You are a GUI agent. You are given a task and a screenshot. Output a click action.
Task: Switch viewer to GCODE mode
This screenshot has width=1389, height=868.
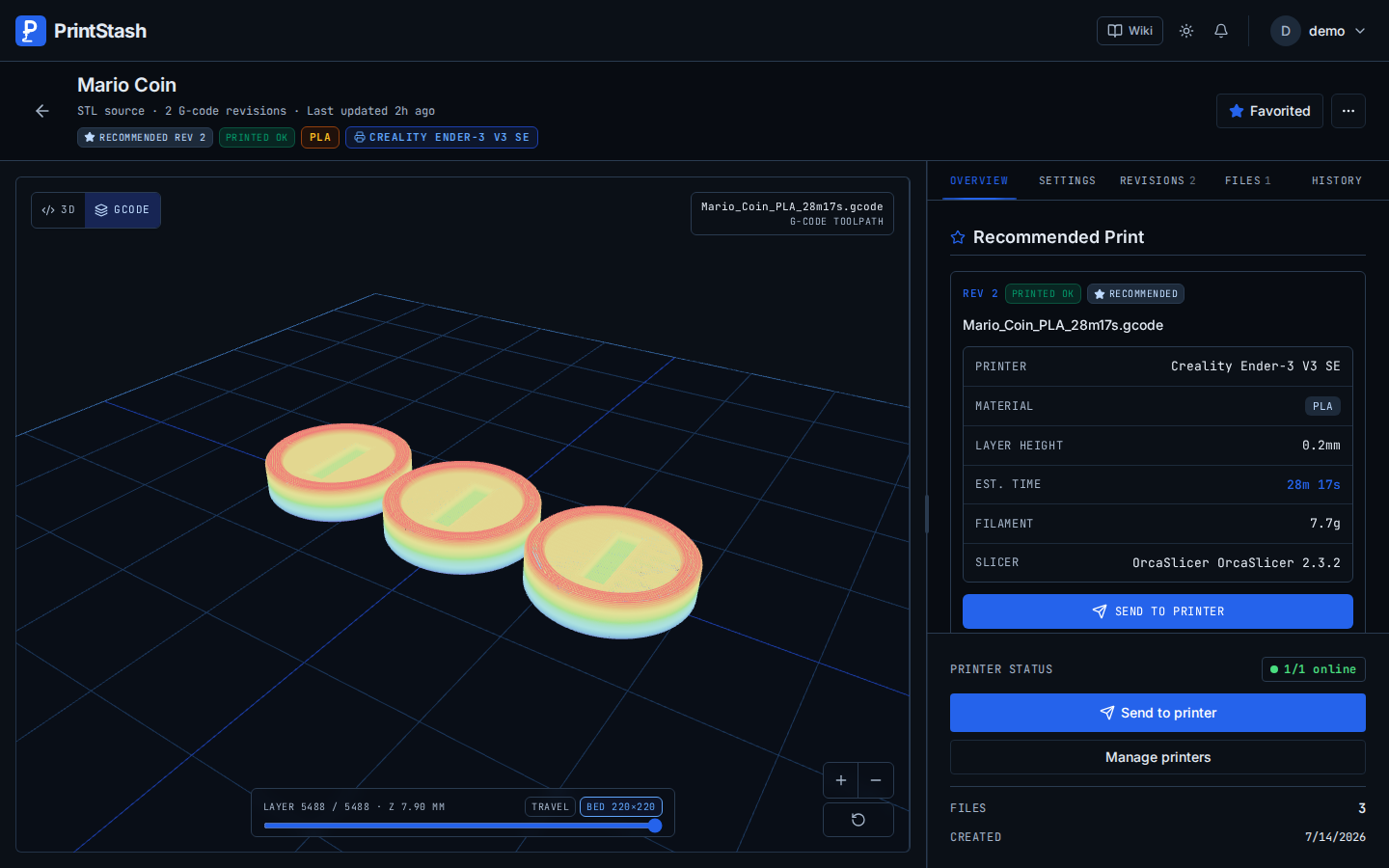pyautogui.click(x=123, y=210)
